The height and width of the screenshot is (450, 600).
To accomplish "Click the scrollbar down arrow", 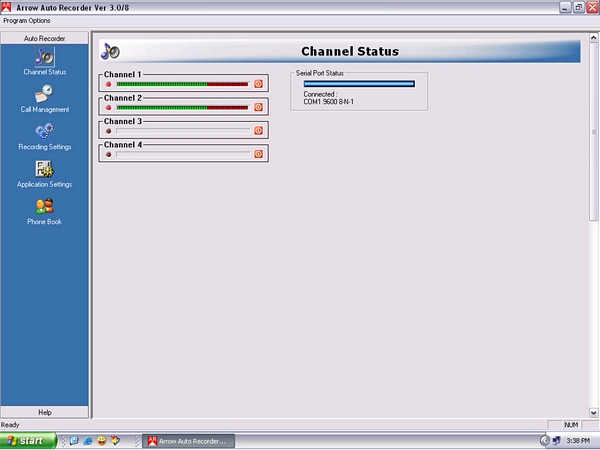I will point(593,413).
